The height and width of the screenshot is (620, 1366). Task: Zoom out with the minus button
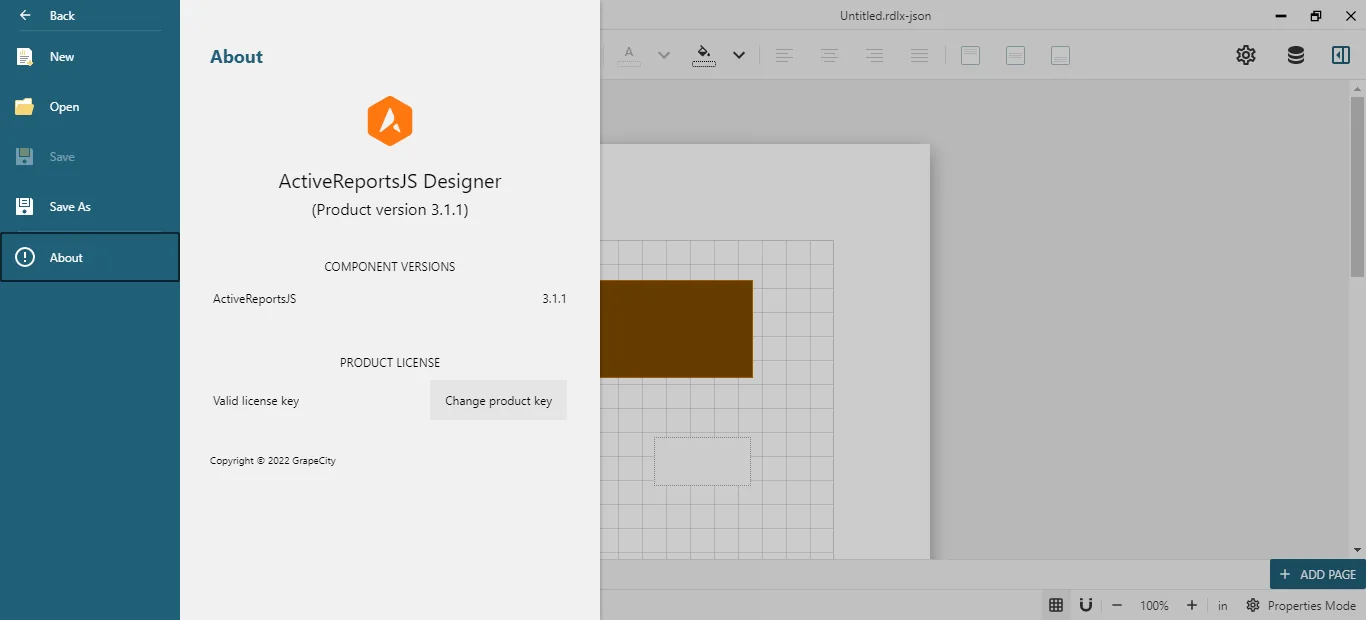1117,605
